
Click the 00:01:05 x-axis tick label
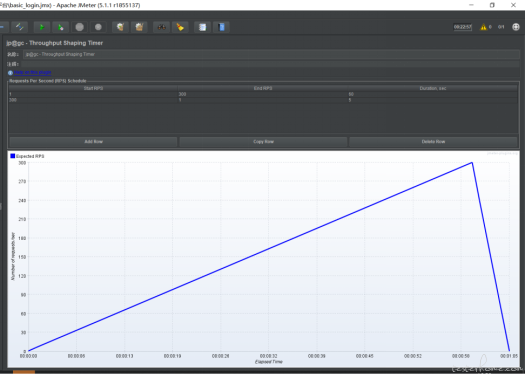click(509, 356)
